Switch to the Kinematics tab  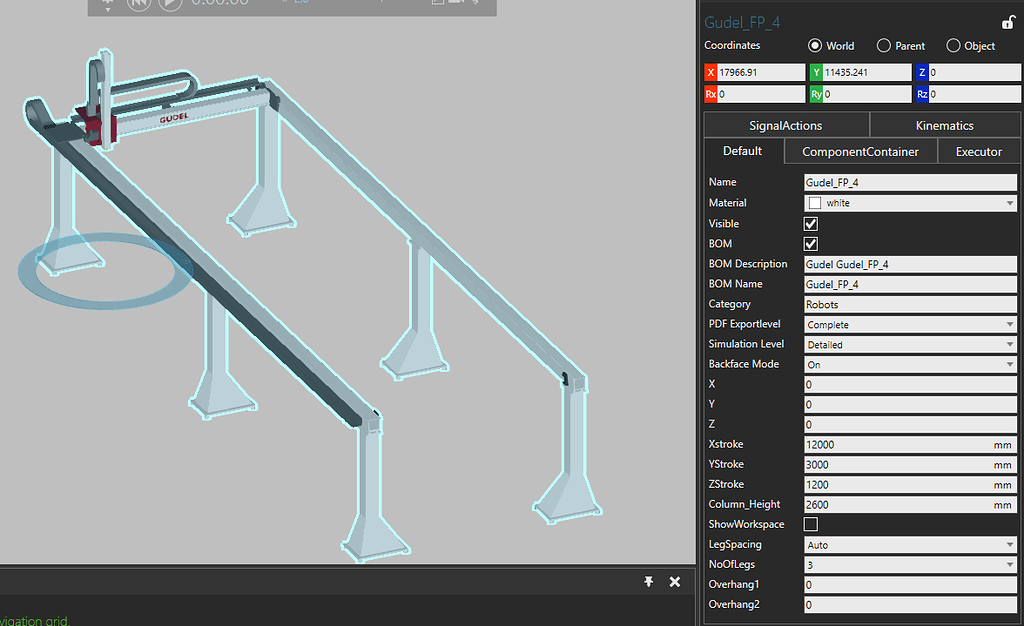pyautogui.click(x=944, y=124)
